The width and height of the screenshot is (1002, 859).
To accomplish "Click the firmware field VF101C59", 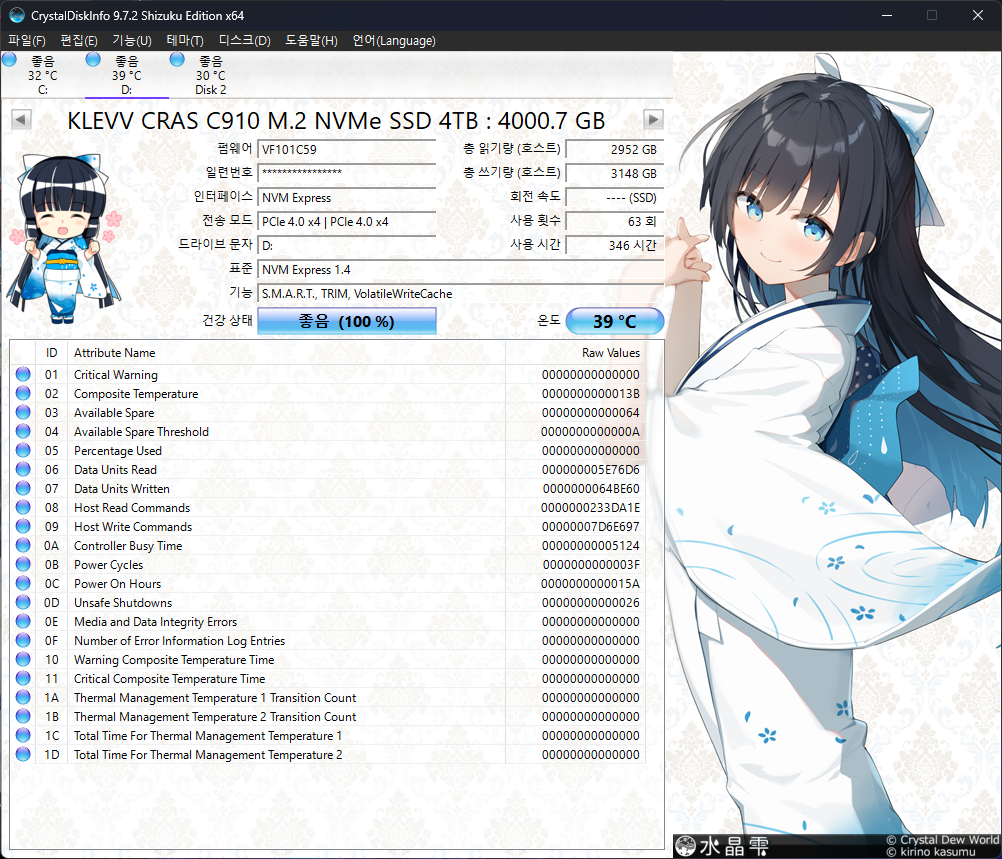I will pos(346,150).
